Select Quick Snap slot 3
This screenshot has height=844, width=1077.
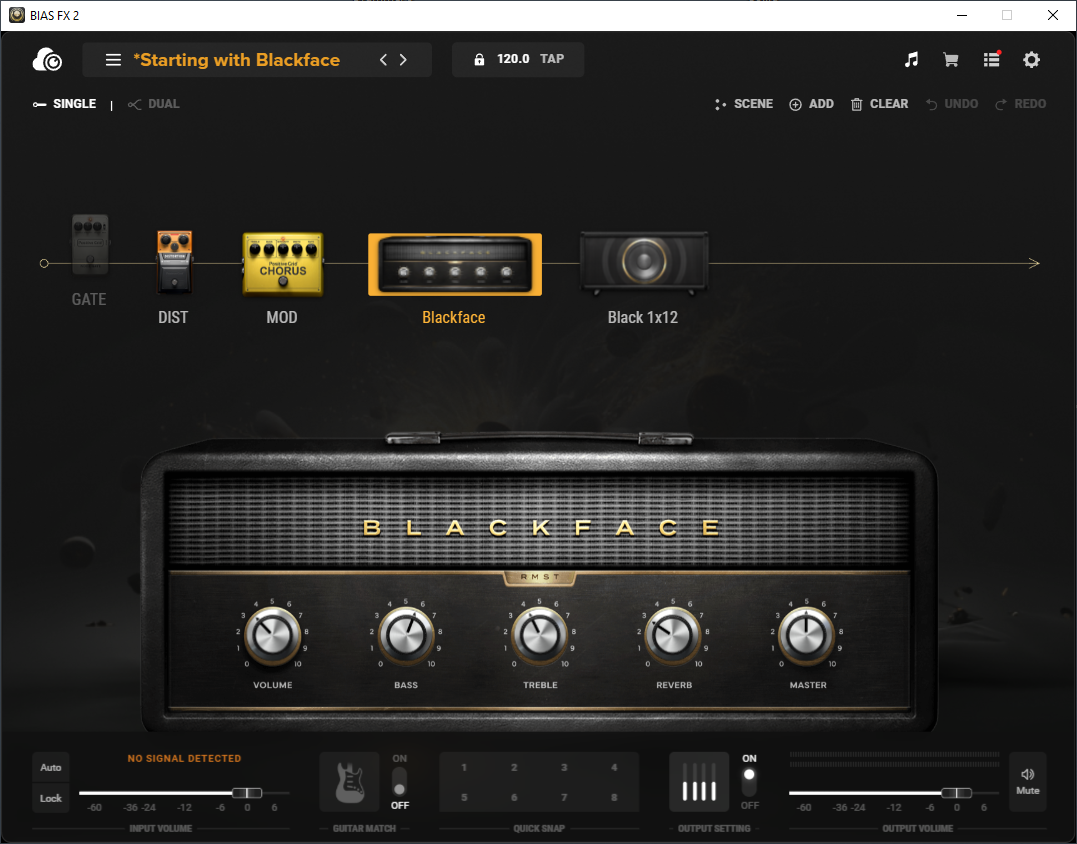click(x=564, y=767)
